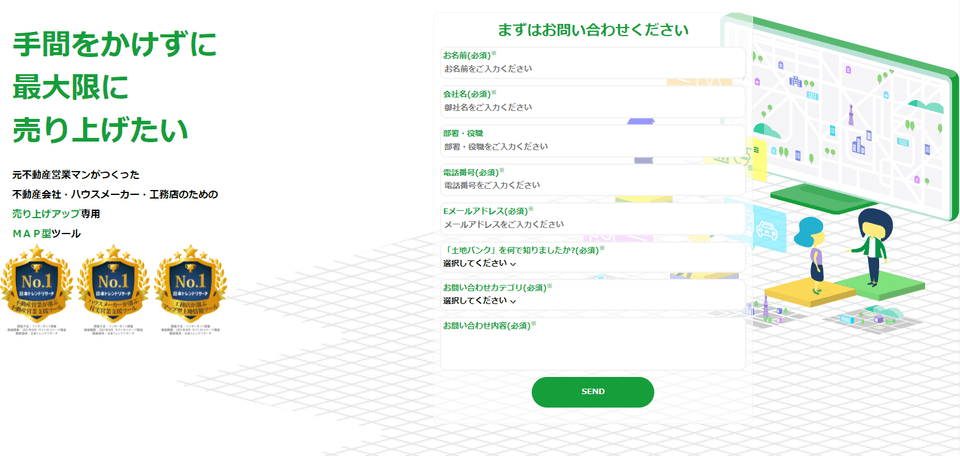Viewport: 960px width, 456px height.
Task: Click the 電話番号 input field
Action: (x=592, y=185)
